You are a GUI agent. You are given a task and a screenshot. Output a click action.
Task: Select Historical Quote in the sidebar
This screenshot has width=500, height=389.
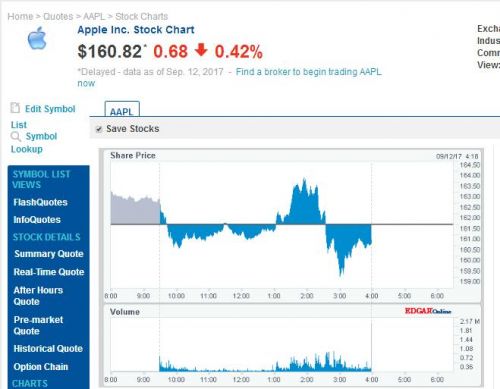48,349
